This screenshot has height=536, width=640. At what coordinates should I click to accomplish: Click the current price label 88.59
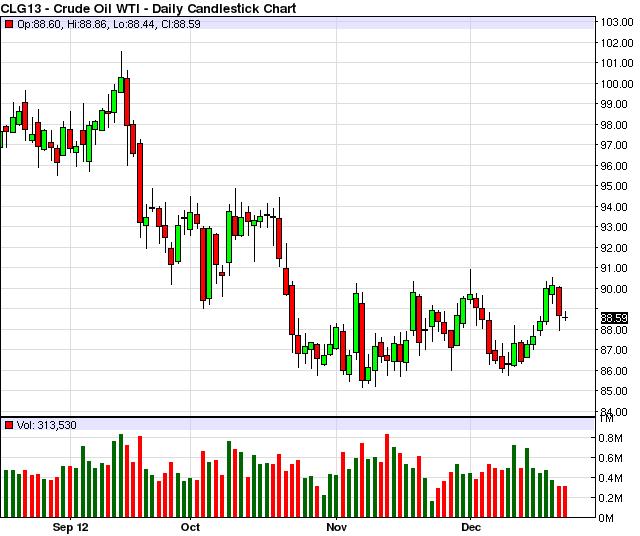click(x=614, y=318)
